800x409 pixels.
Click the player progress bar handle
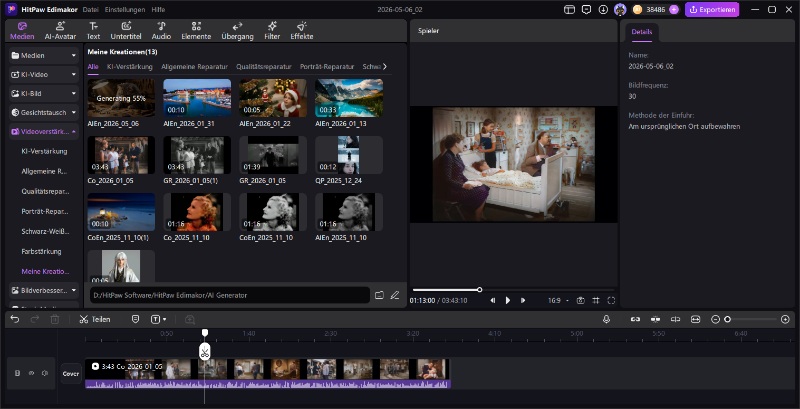pyautogui.click(x=480, y=290)
